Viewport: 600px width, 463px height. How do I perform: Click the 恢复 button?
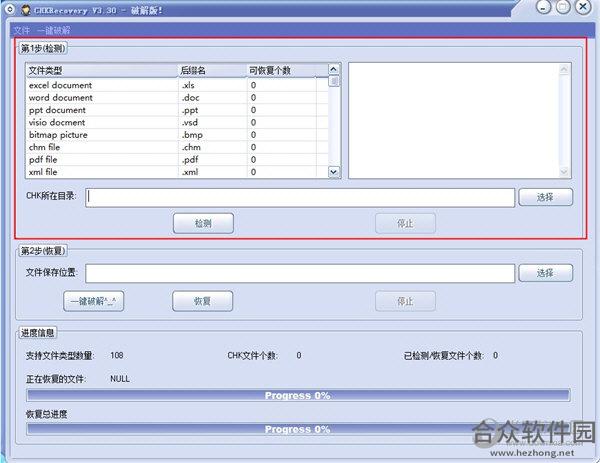coord(202,301)
